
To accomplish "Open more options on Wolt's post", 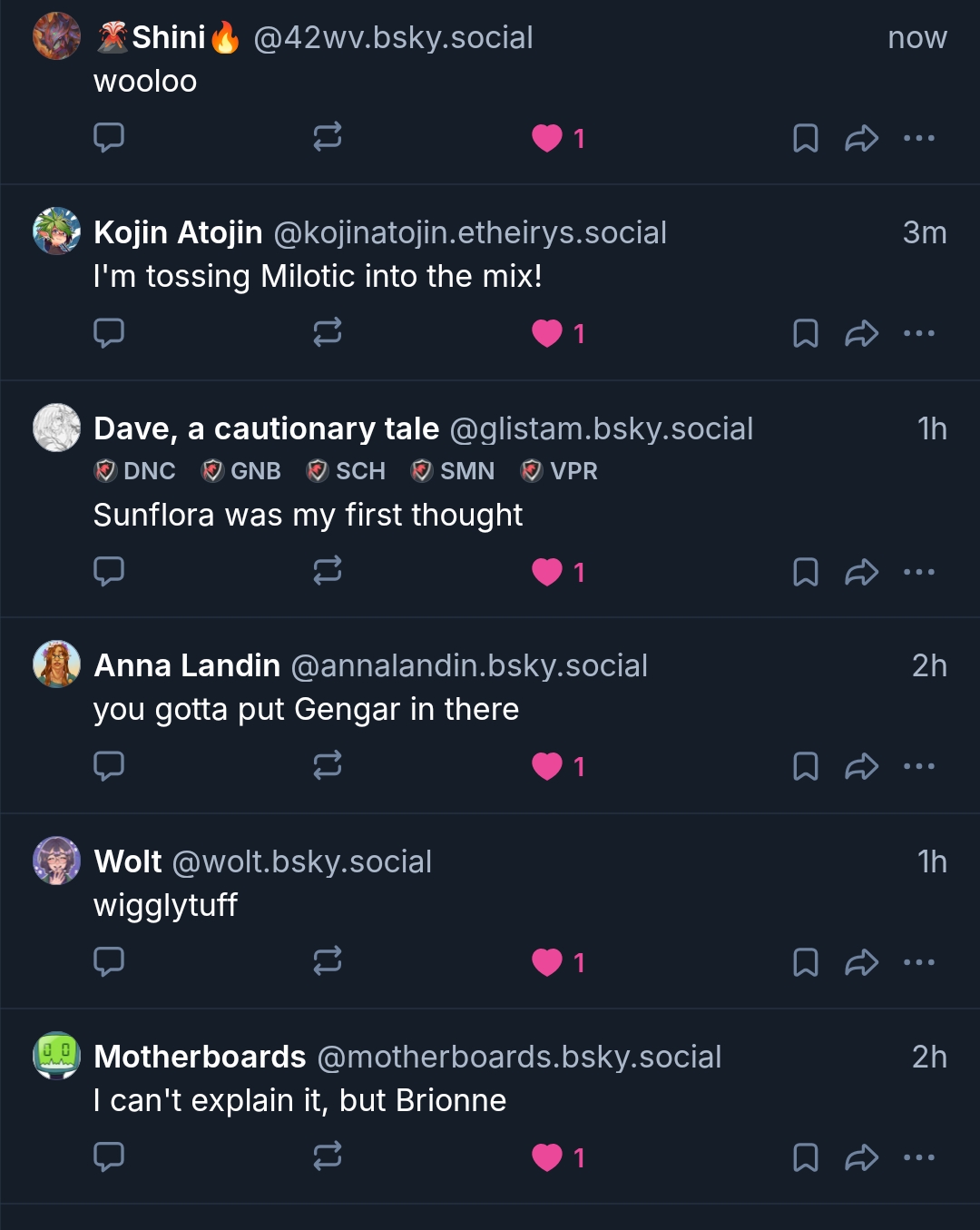I will tap(919, 962).
